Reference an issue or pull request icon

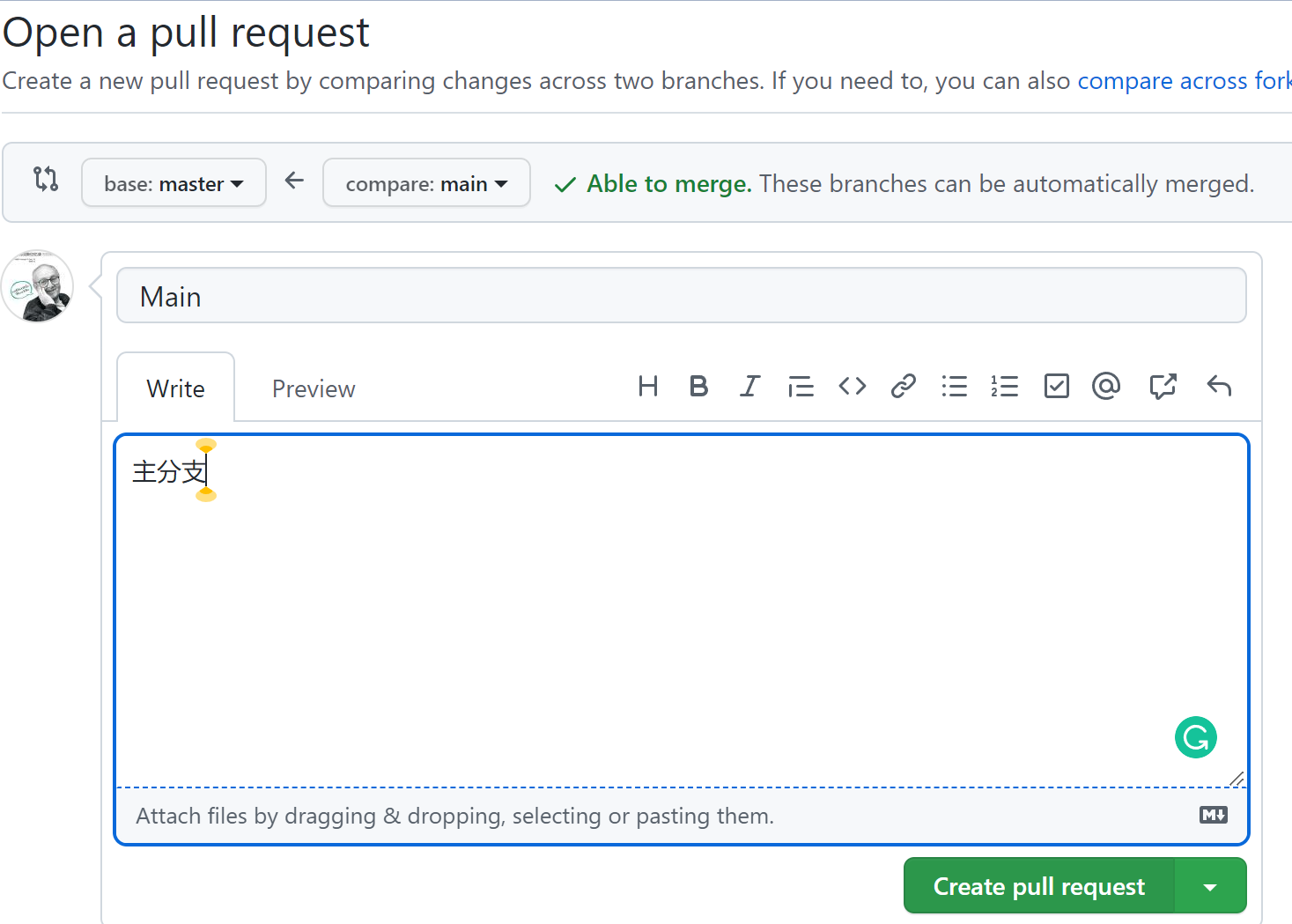1163,386
